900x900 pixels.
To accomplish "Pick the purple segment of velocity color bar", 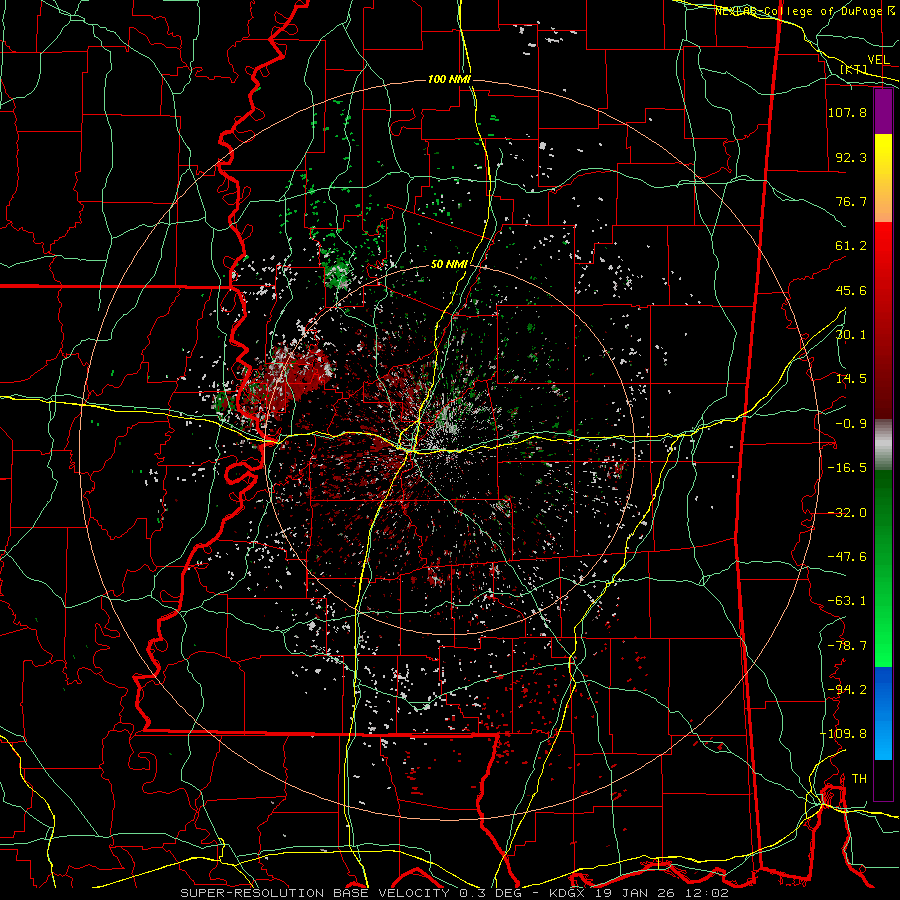I will coord(883,112).
